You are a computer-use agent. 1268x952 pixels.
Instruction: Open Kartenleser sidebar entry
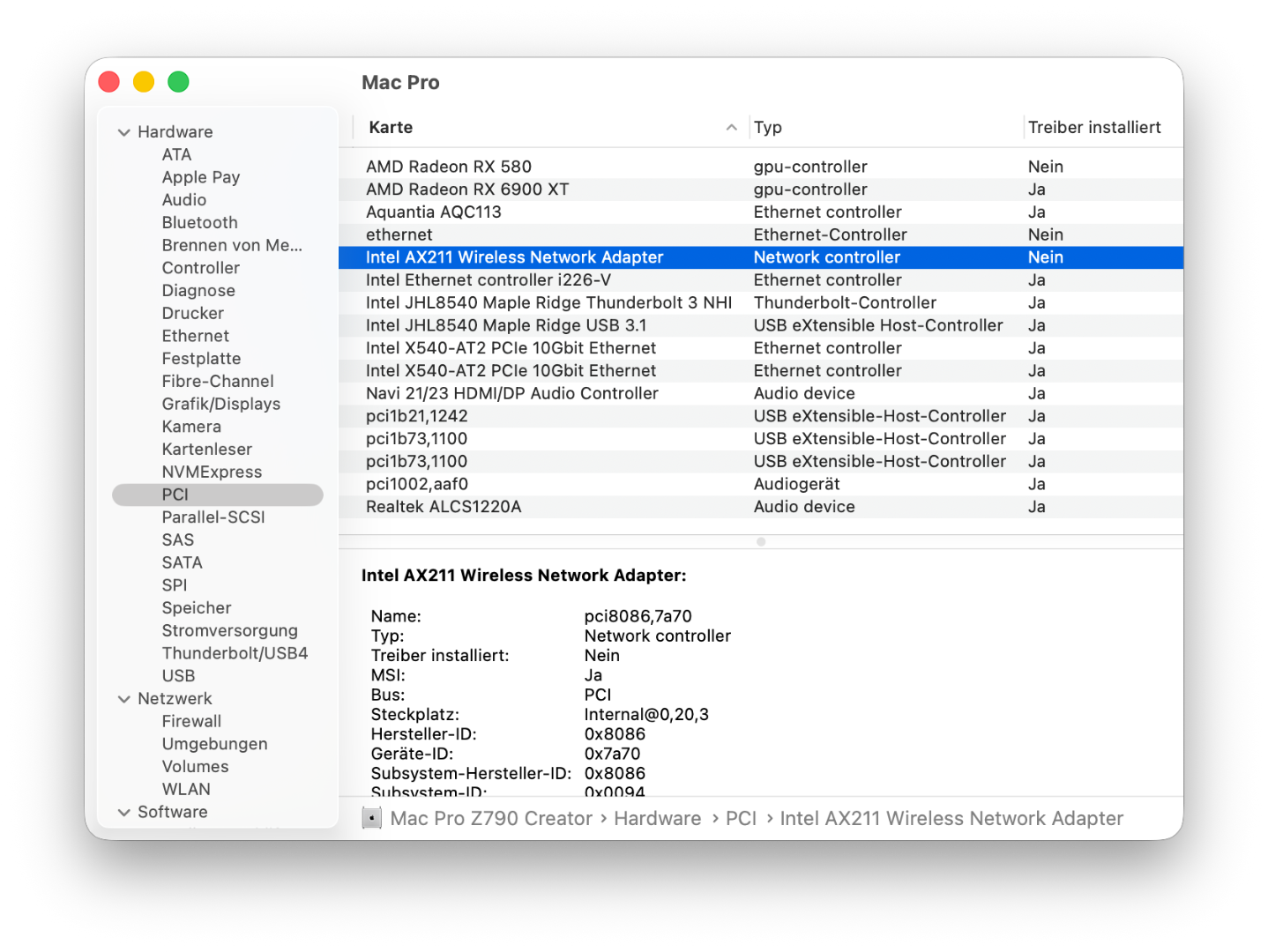click(x=207, y=450)
